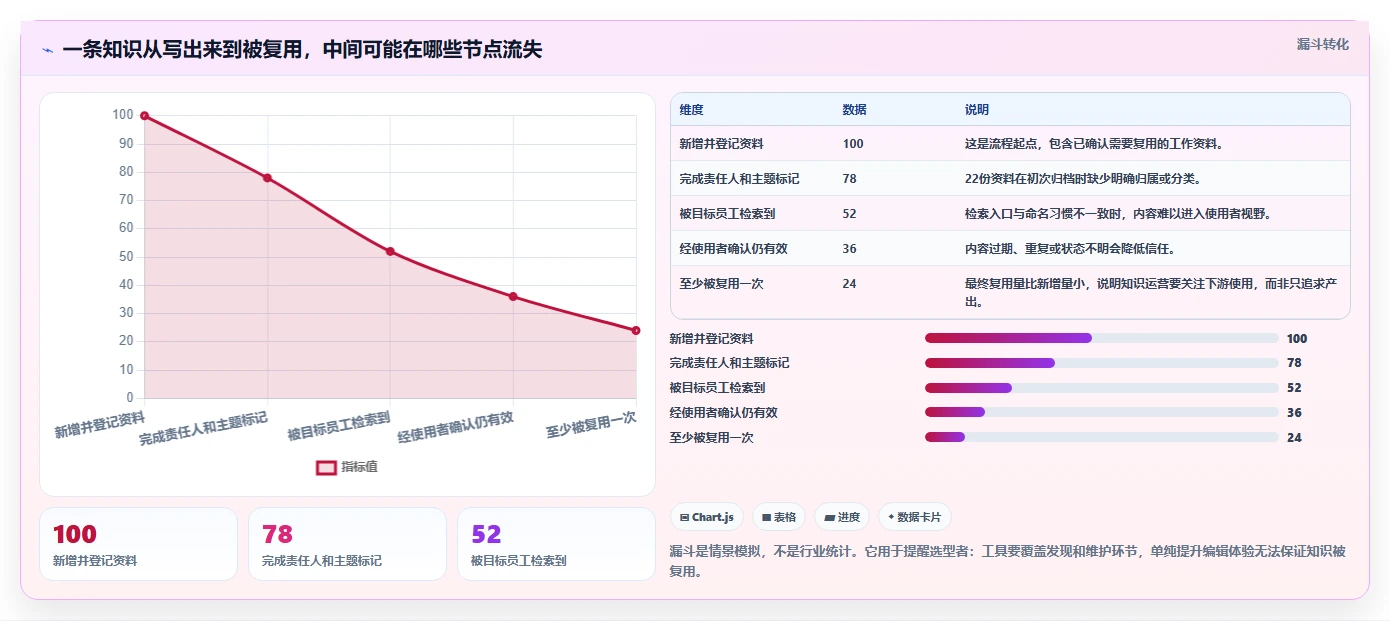Image resolution: width=1390 pixels, height=621 pixels.
Task: Click the 至少被复用一次 label in the progress list
Action: point(712,437)
